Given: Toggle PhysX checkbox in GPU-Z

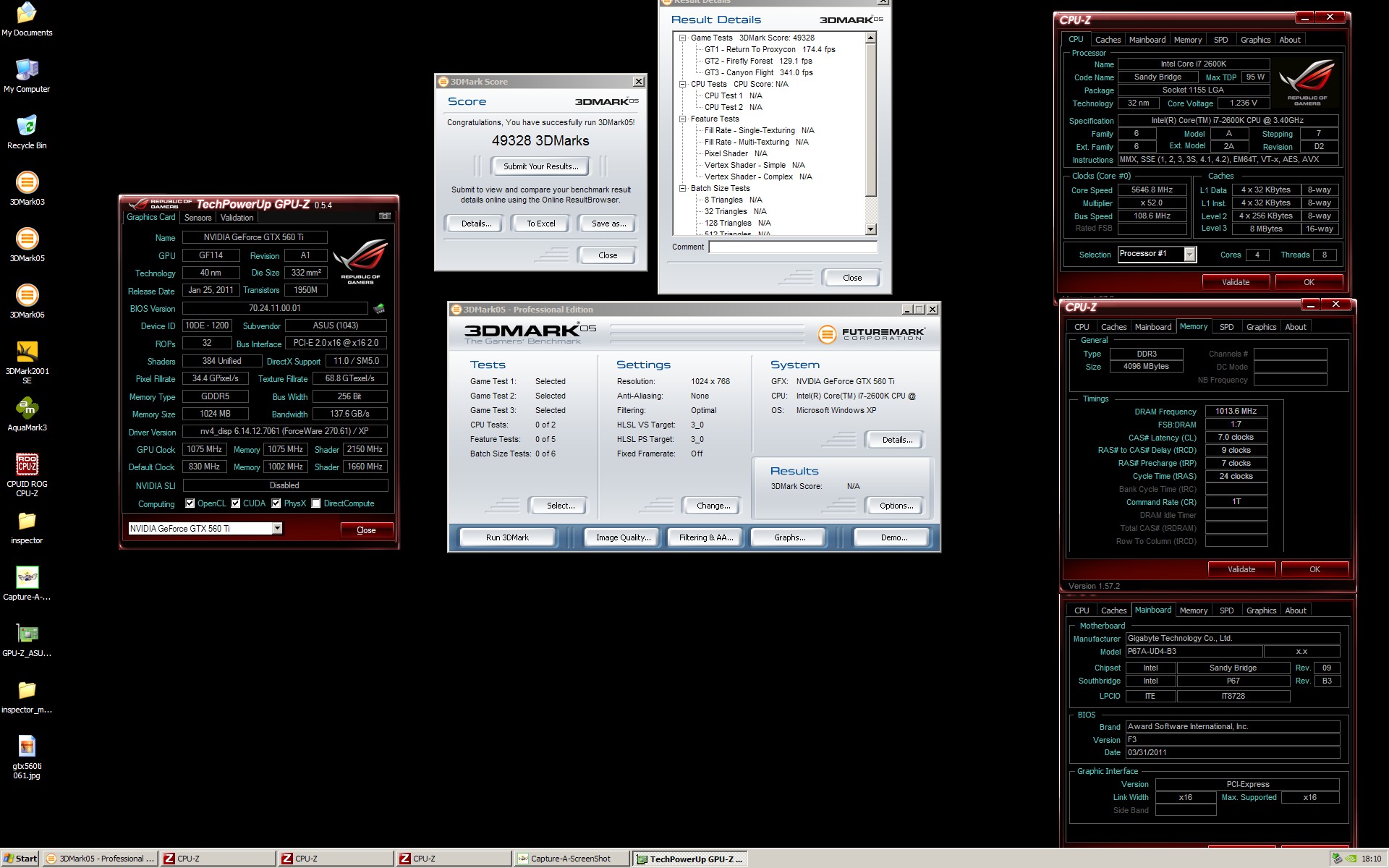Looking at the screenshot, I should [276, 503].
